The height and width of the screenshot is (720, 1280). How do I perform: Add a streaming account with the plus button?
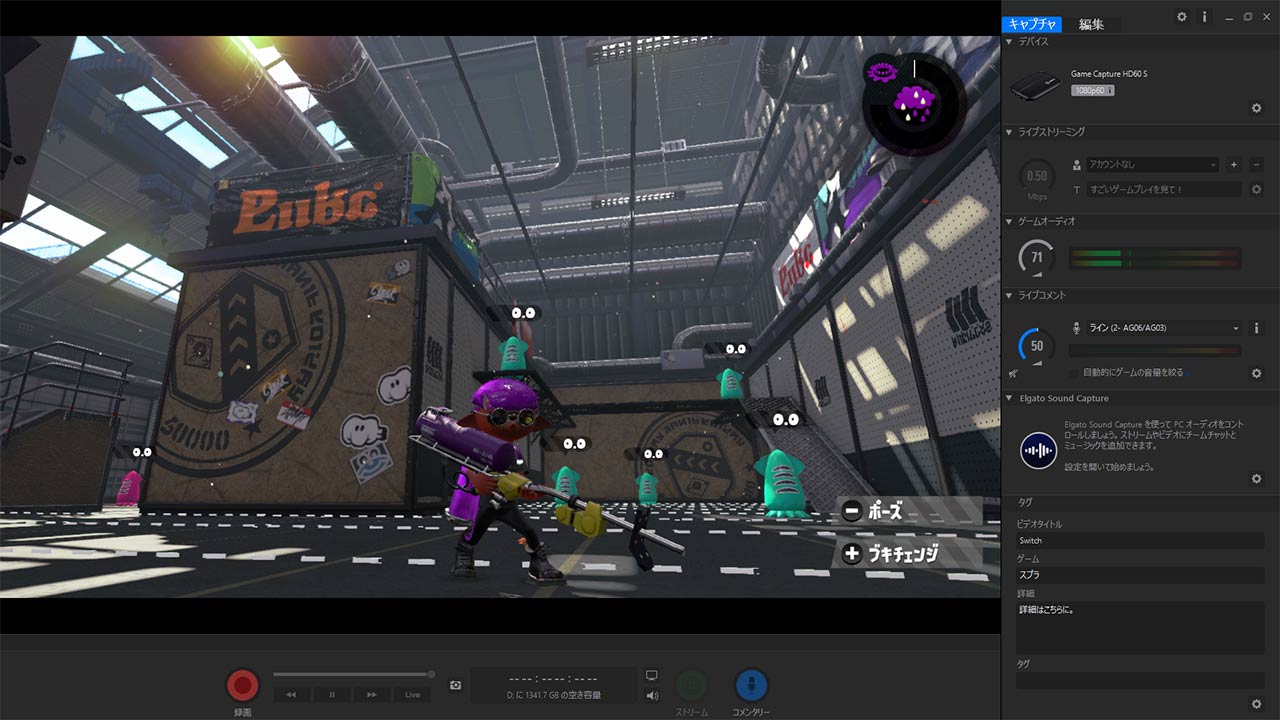(1234, 164)
